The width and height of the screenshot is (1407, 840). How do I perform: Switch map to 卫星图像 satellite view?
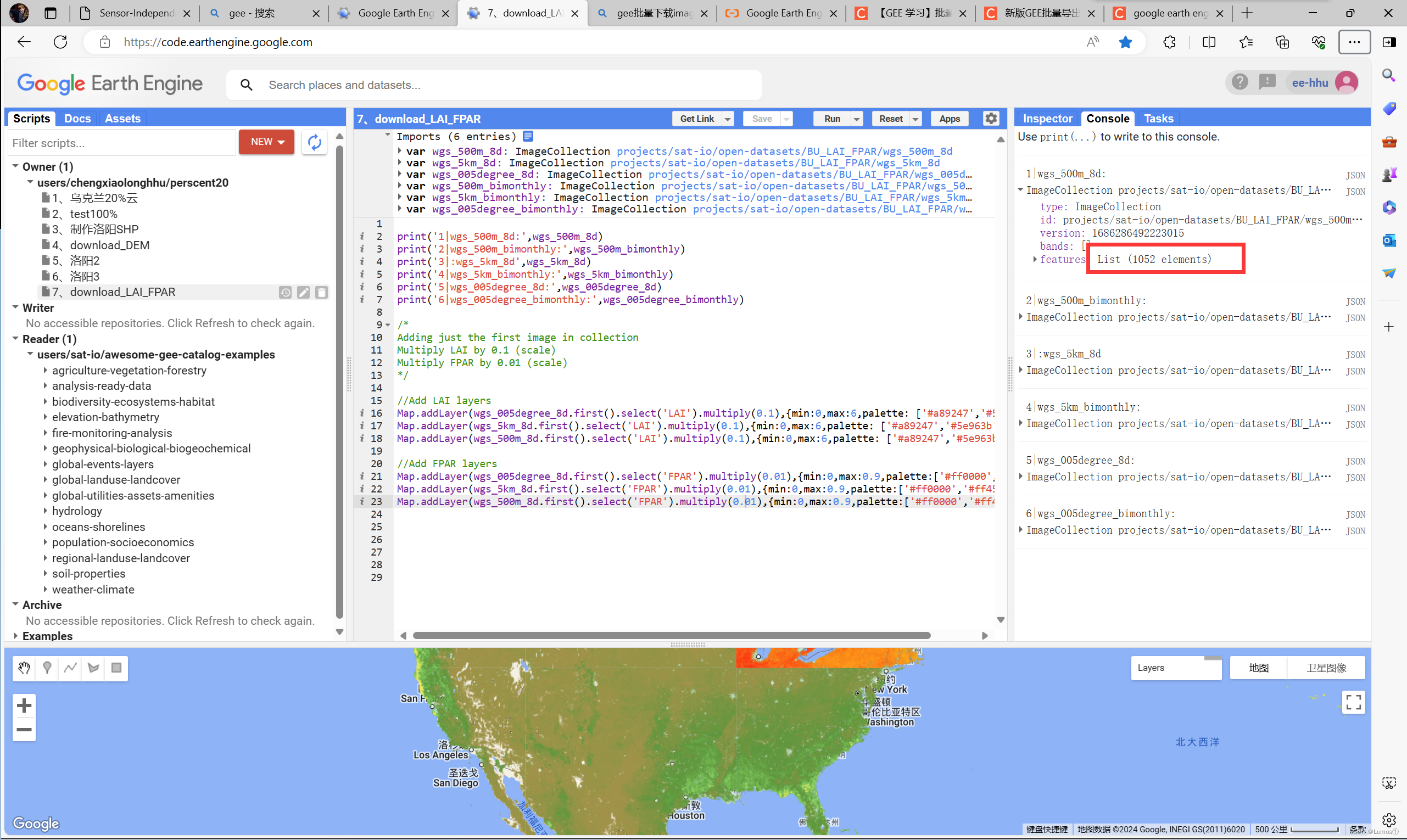click(1326, 668)
